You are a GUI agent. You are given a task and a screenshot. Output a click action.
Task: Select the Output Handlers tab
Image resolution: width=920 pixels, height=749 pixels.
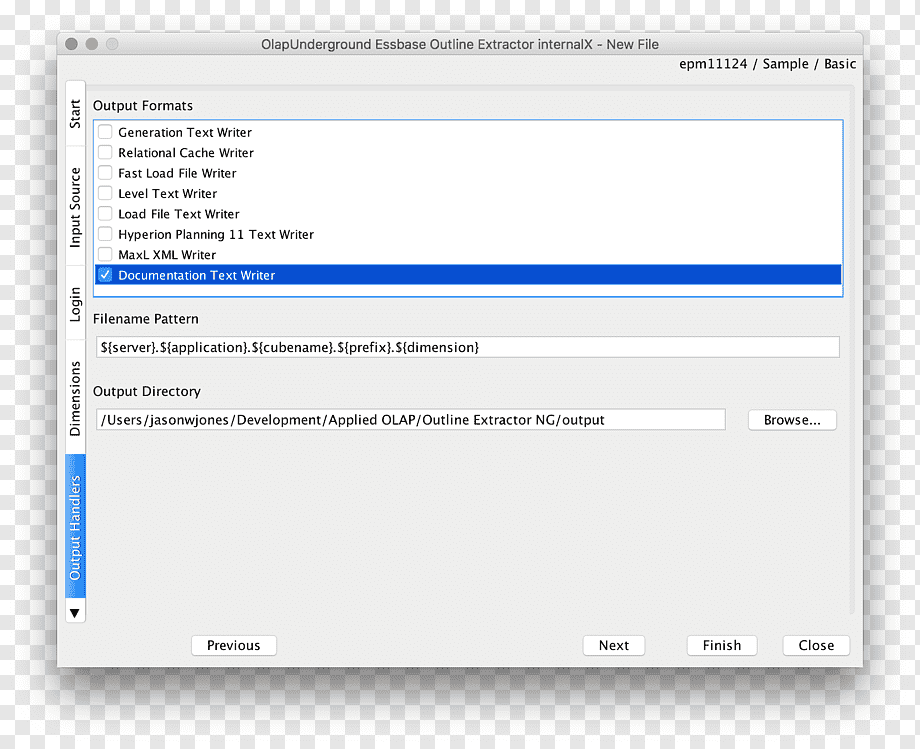(x=75, y=527)
